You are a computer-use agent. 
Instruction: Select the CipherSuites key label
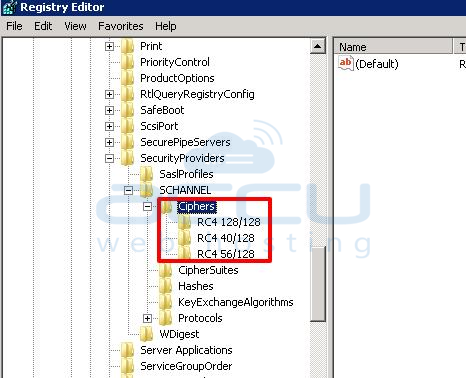[208, 270]
